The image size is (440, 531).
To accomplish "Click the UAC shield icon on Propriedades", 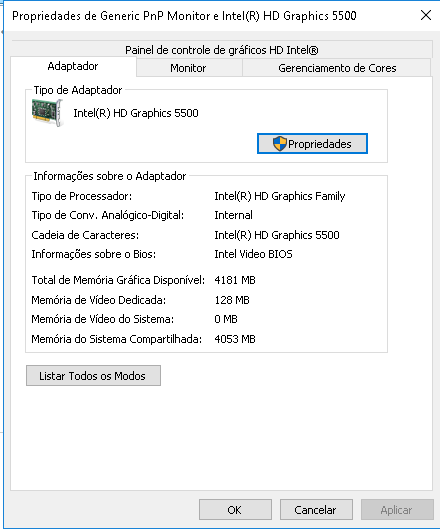I will tap(279, 144).
